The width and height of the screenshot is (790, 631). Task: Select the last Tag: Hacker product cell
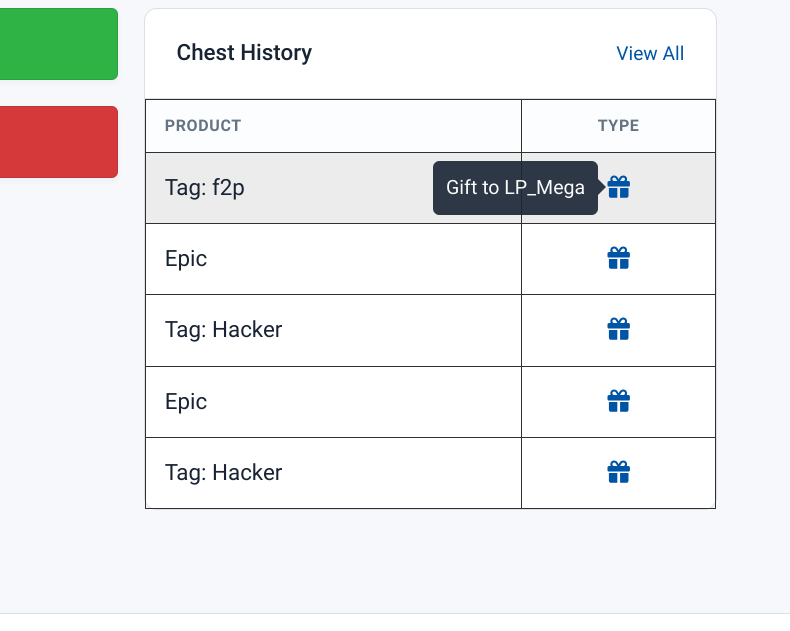[333, 473]
